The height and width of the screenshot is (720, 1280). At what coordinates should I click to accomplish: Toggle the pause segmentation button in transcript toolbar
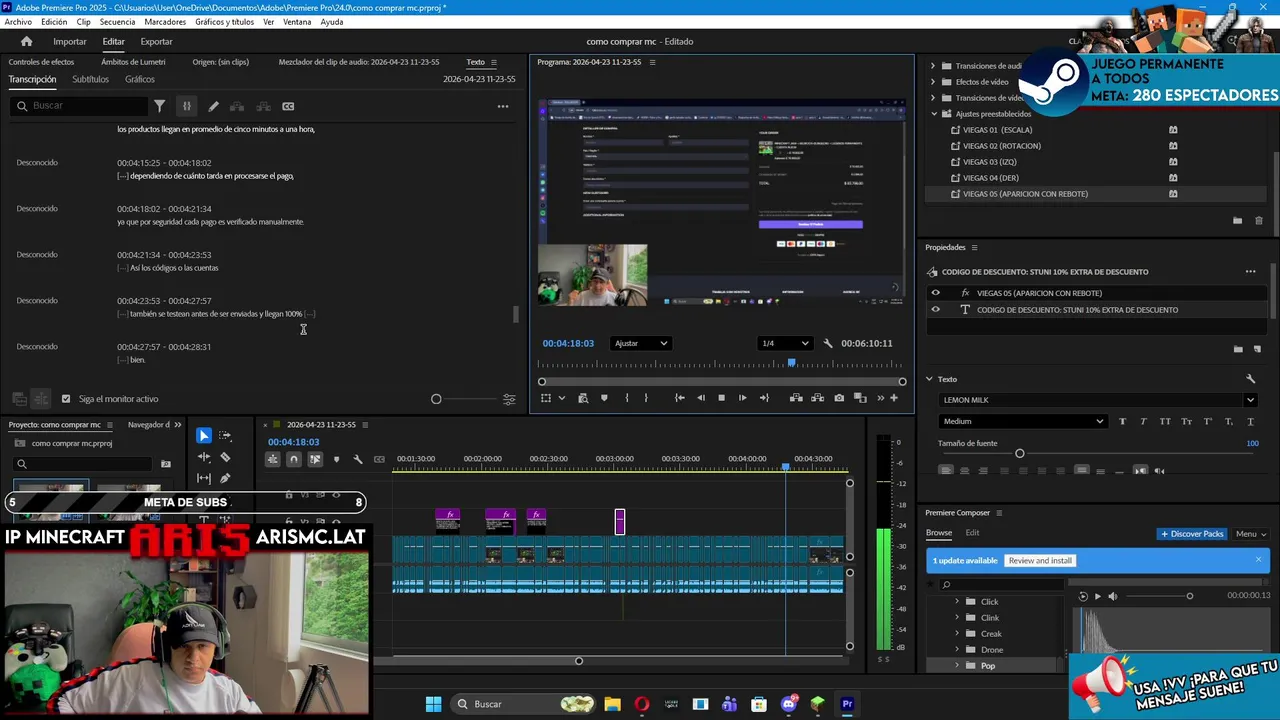[186, 106]
